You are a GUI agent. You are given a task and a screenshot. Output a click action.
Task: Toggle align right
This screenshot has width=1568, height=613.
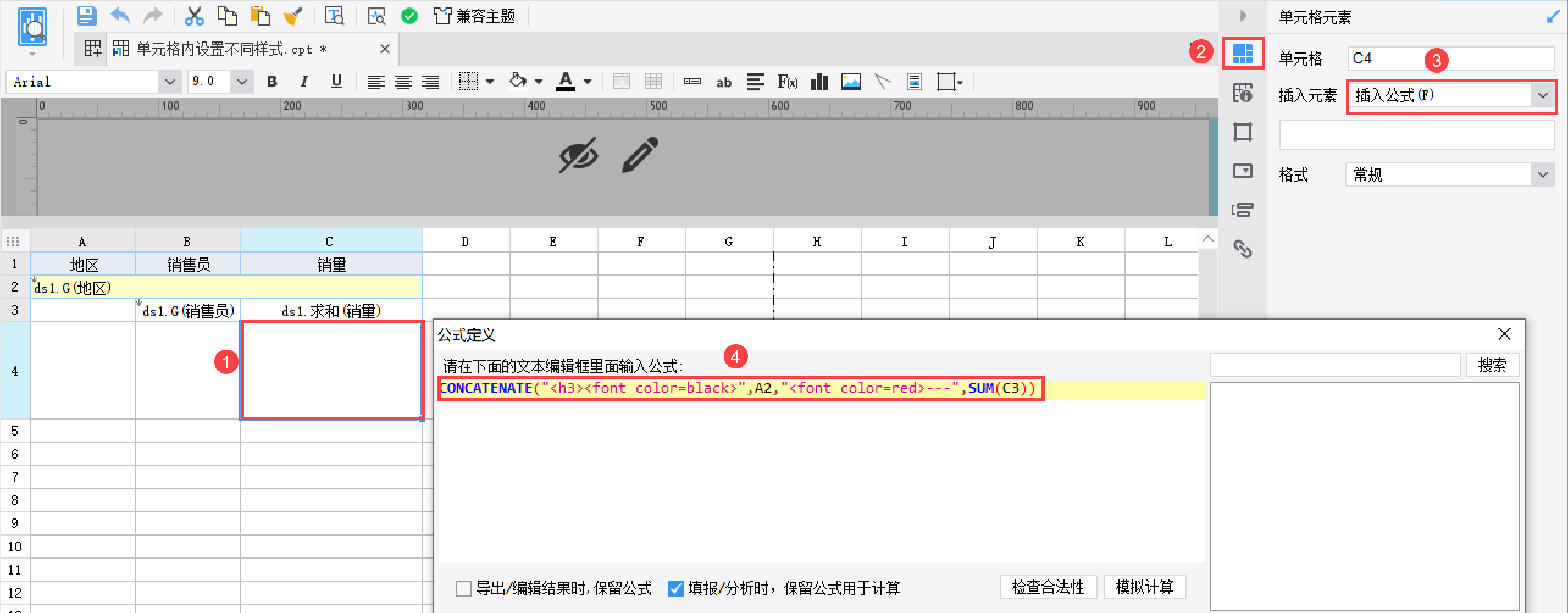[x=430, y=82]
